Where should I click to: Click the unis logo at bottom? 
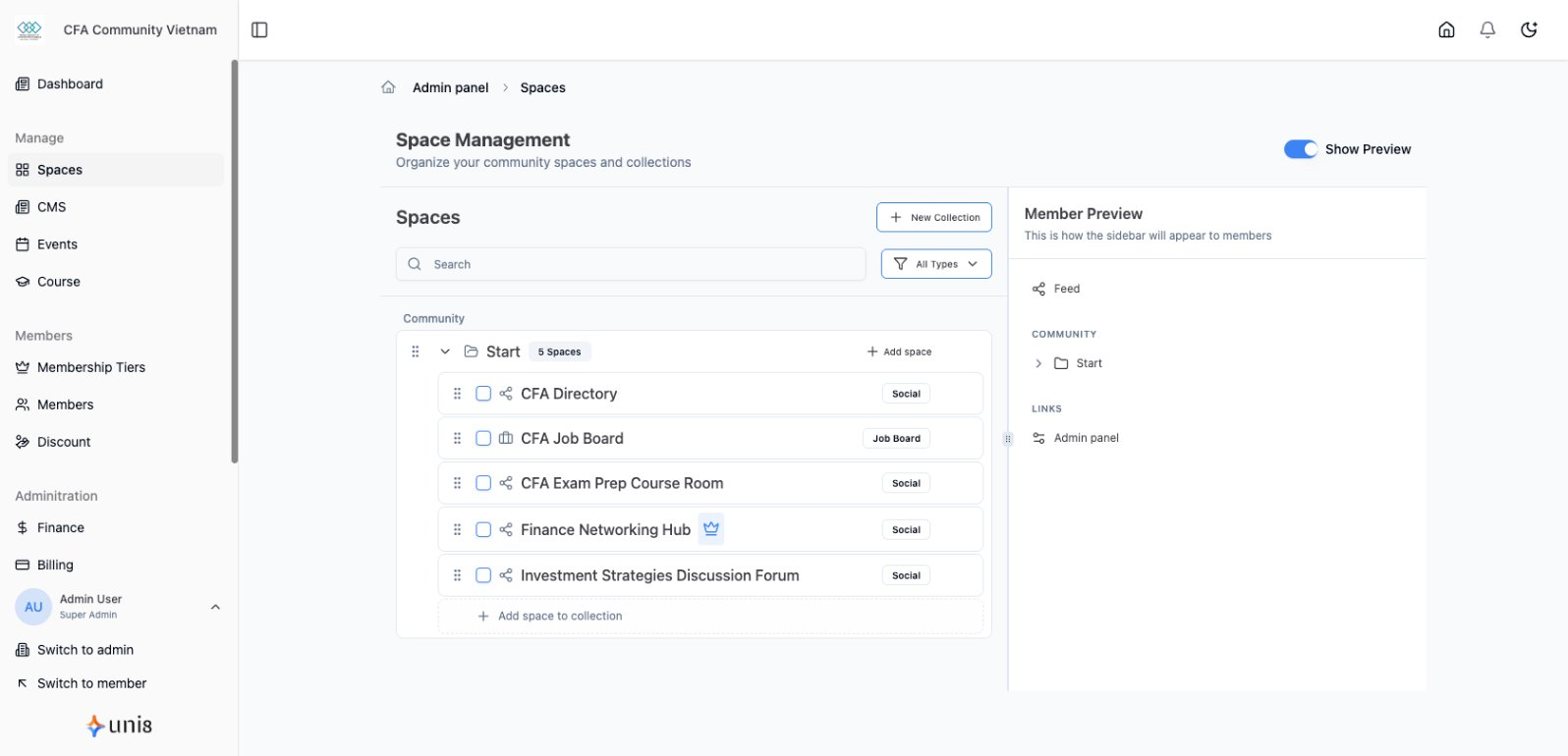(x=119, y=726)
